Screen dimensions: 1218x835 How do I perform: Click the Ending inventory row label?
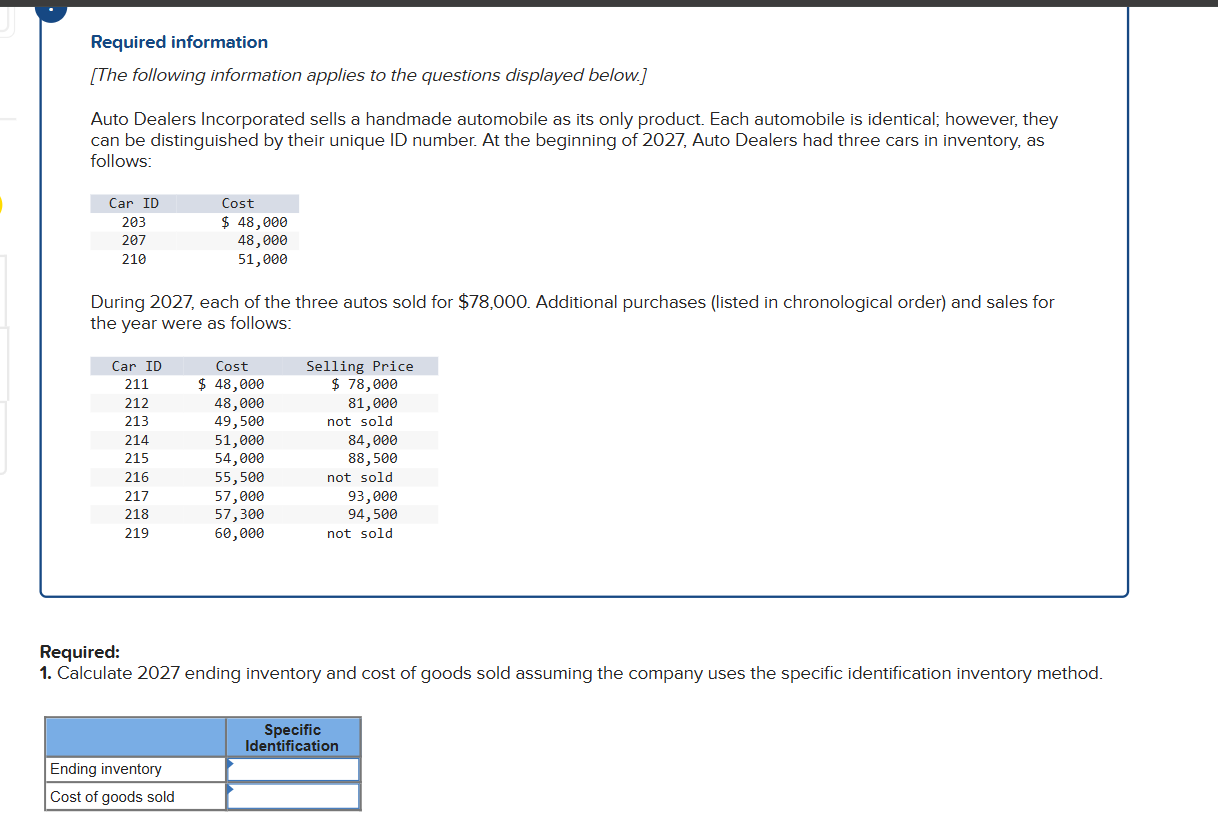(x=104, y=769)
